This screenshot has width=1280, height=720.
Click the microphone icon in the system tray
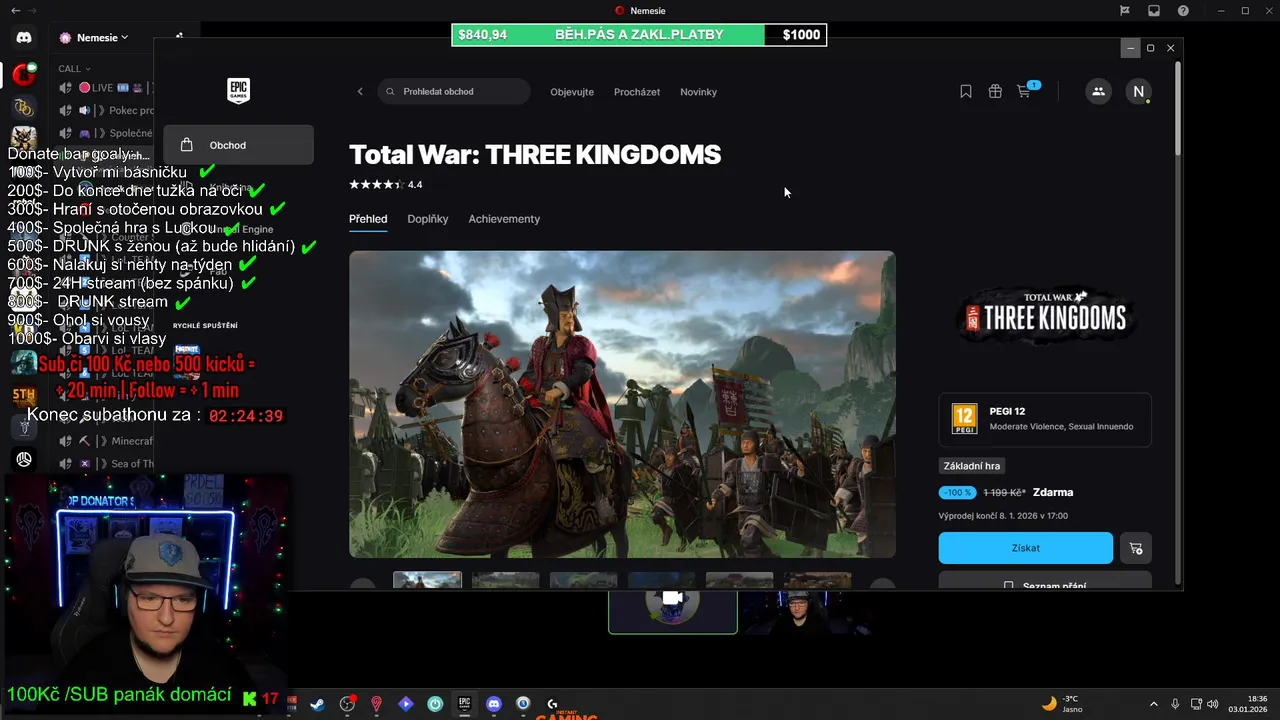tap(1175, 704)
